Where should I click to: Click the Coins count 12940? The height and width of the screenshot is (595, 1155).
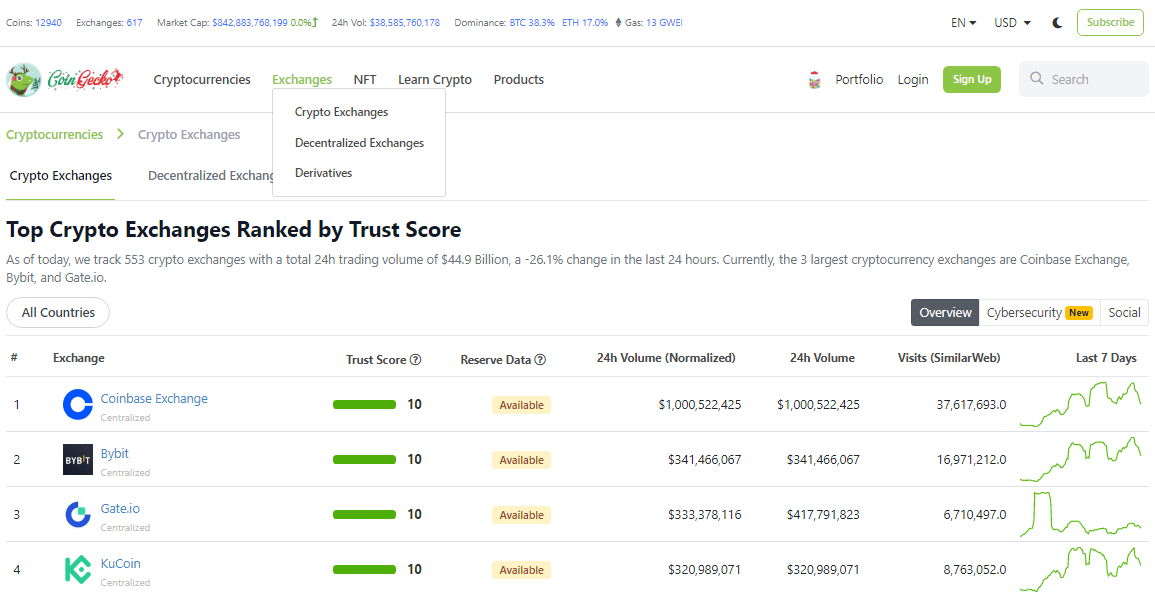pyautogui.click(x=47, y=23)
